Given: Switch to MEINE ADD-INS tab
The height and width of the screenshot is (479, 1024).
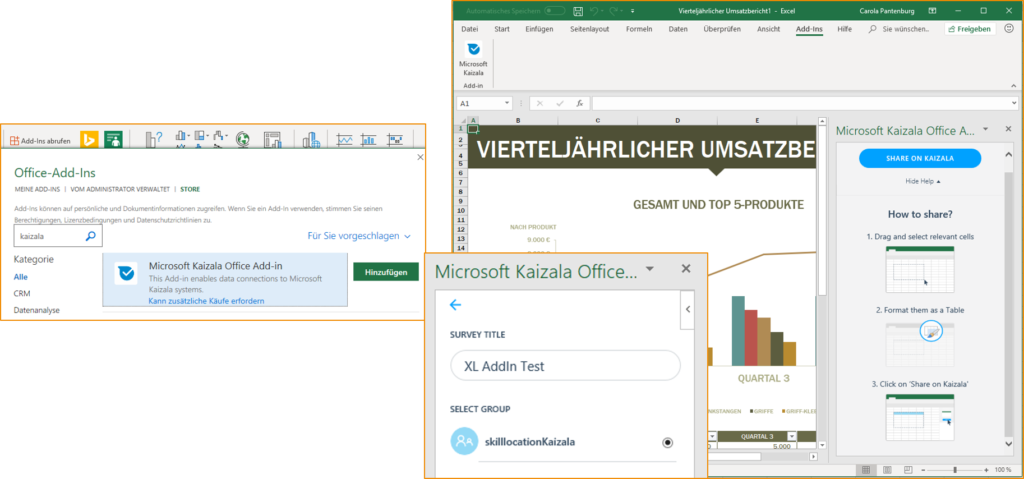Looking at the screenshot, I should tap(37, 189).
